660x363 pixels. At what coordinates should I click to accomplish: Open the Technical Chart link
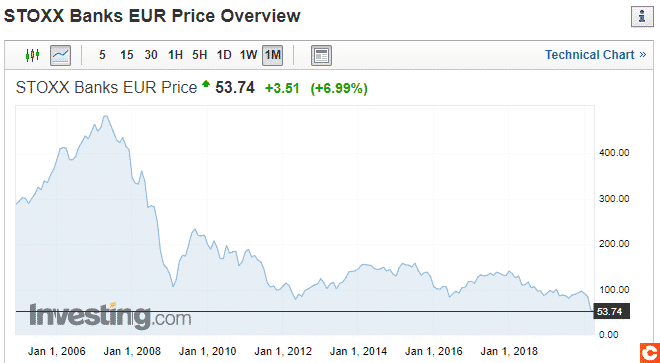click(x=595, y=55)
